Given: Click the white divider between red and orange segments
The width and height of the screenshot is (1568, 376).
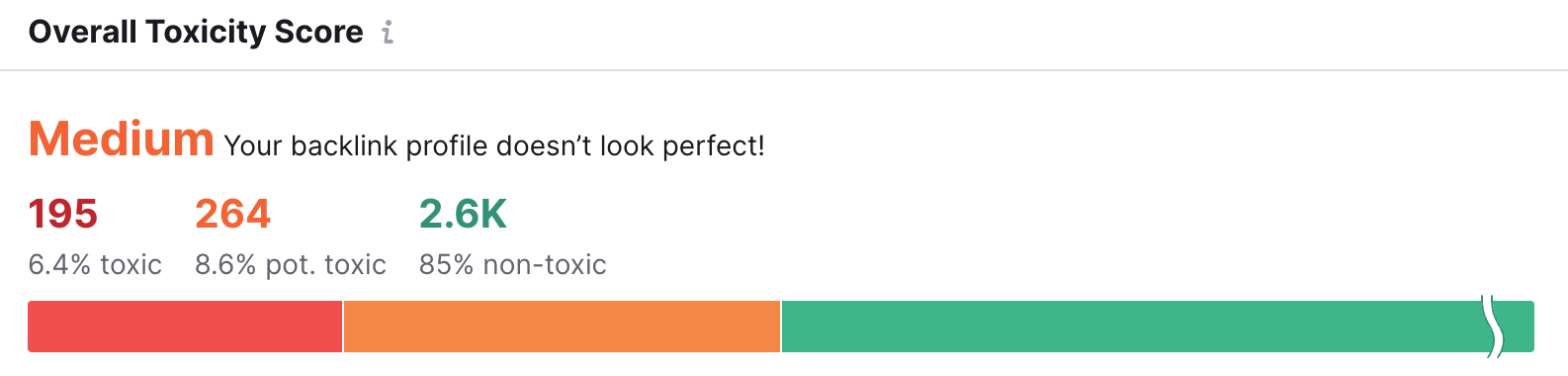Looking at the screenshot, I should (343, 327).
